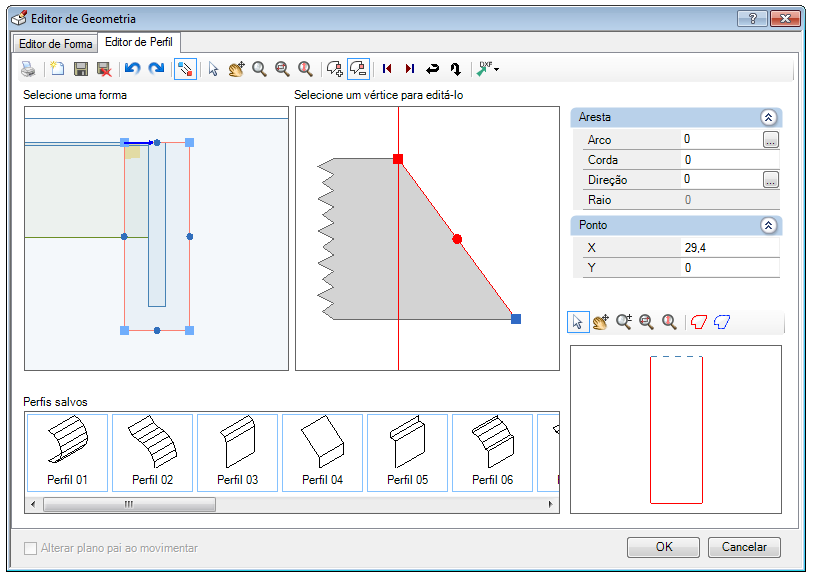Click the red polygon shape icon
Screen dimensions: 819x577
point(698,322)
